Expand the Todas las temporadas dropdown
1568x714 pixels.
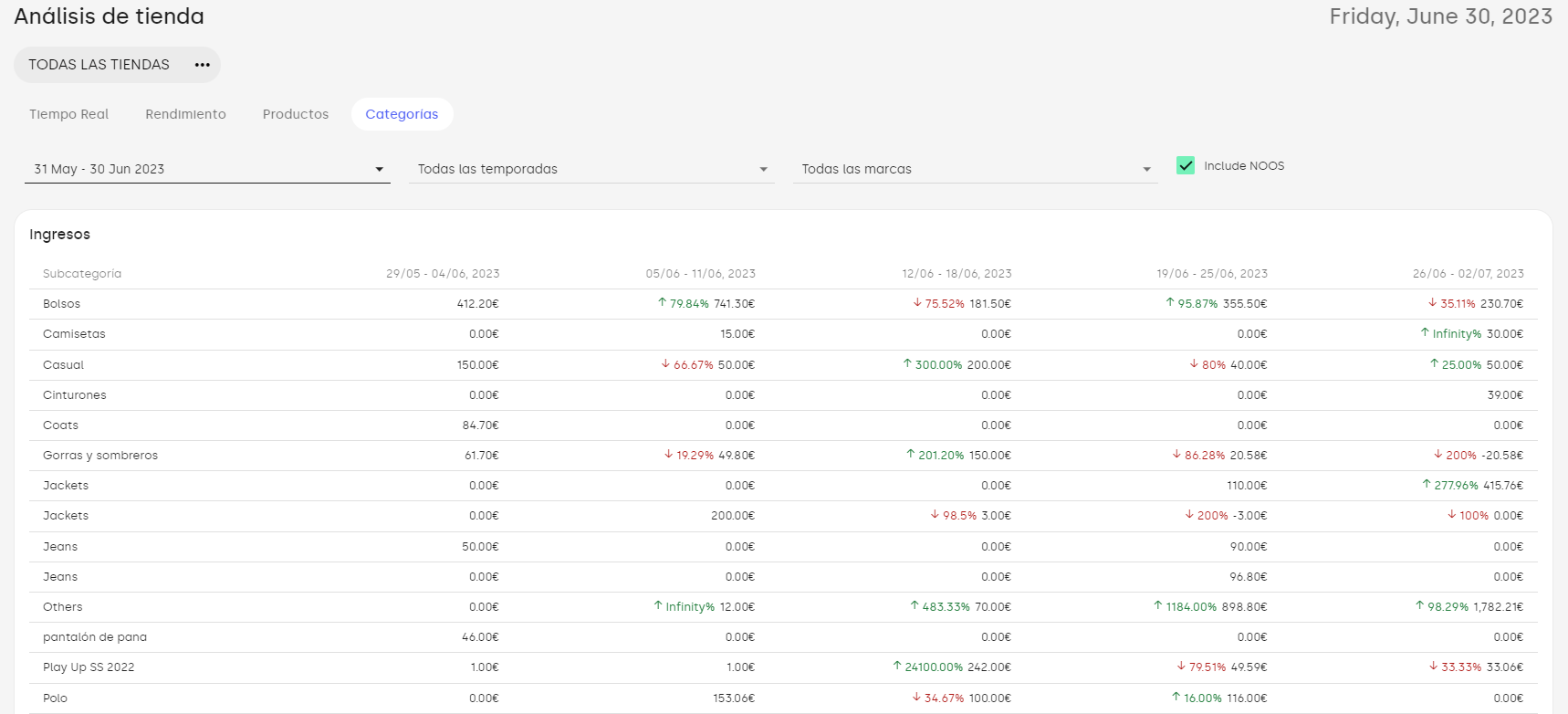click(591, 169)
